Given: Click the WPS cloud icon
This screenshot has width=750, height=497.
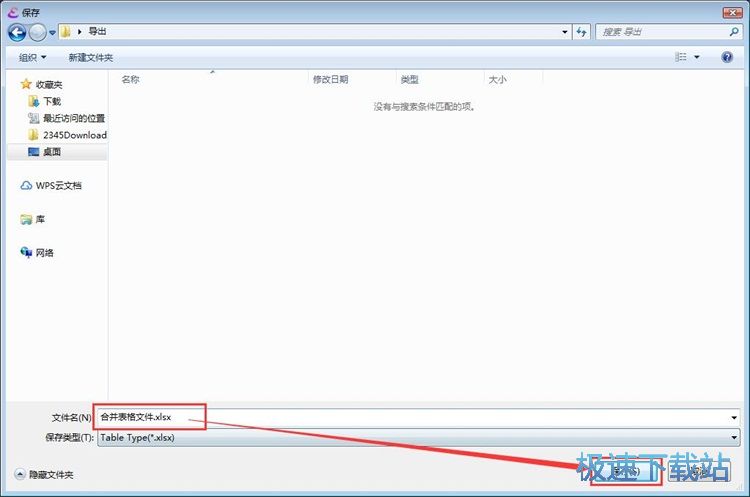Looking at the screenshot, I should (x=26, y=186).
